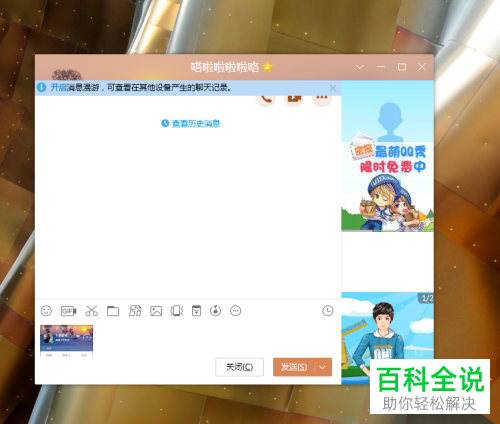Dismiss the message roaming notice
This screenshot has width=500, height=424.
(333, 88)
